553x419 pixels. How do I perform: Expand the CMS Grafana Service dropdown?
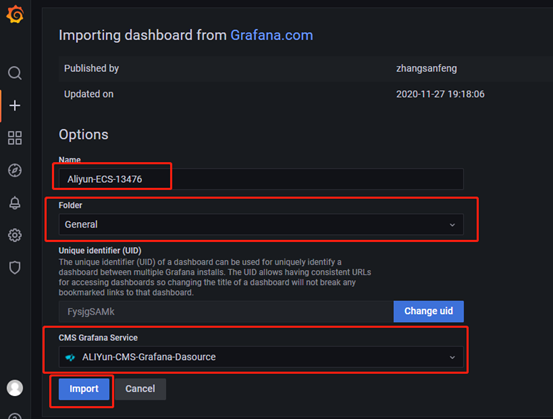click(261, 357)
